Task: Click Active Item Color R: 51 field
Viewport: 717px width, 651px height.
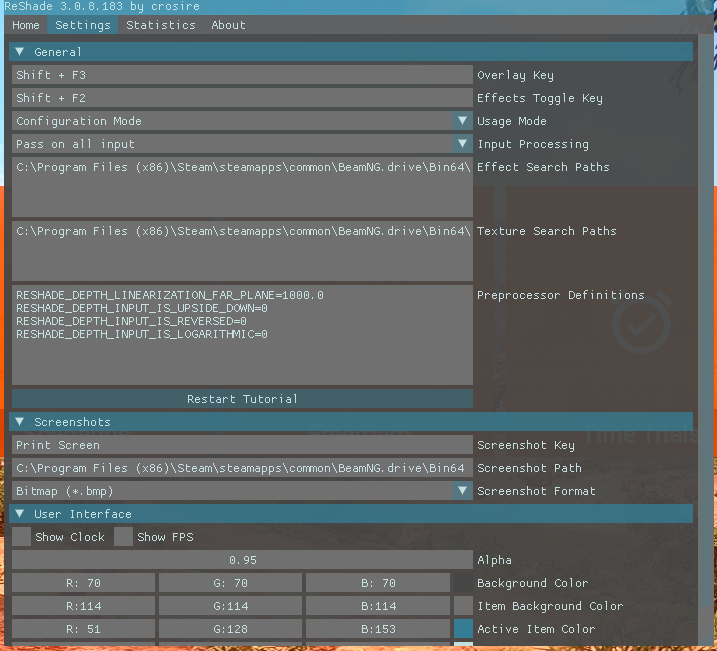Action: click(x=83, y=629)
